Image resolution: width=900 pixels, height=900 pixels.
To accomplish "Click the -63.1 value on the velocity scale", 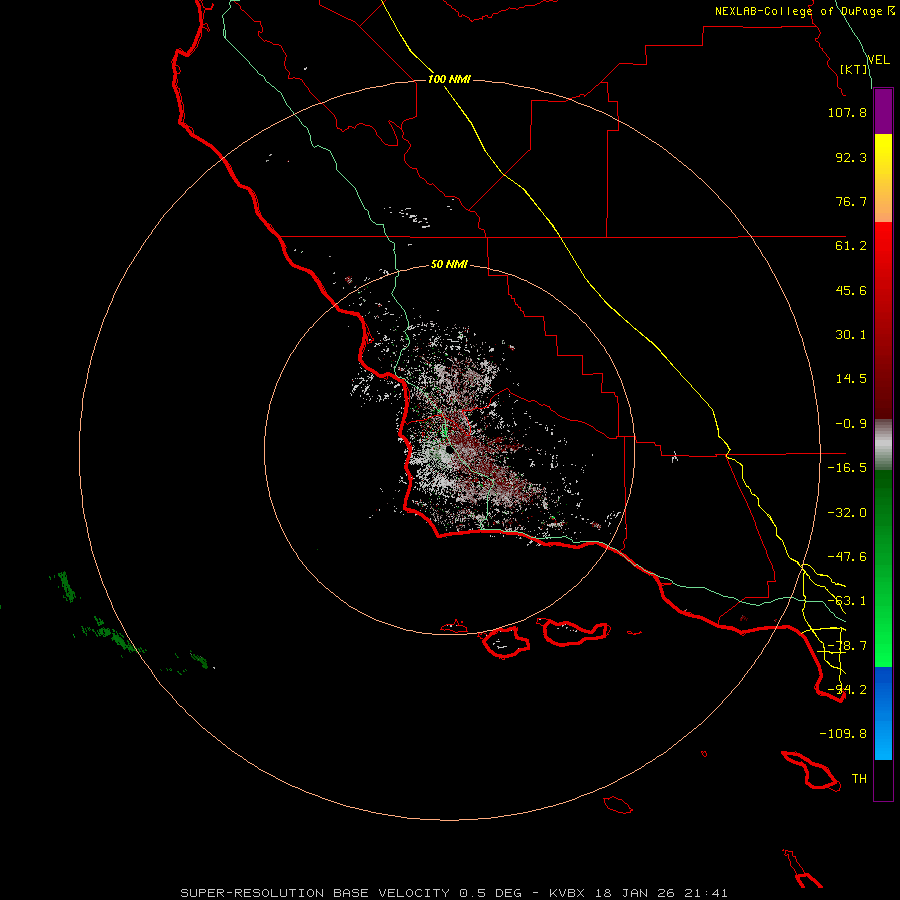I will pos(849,601).
